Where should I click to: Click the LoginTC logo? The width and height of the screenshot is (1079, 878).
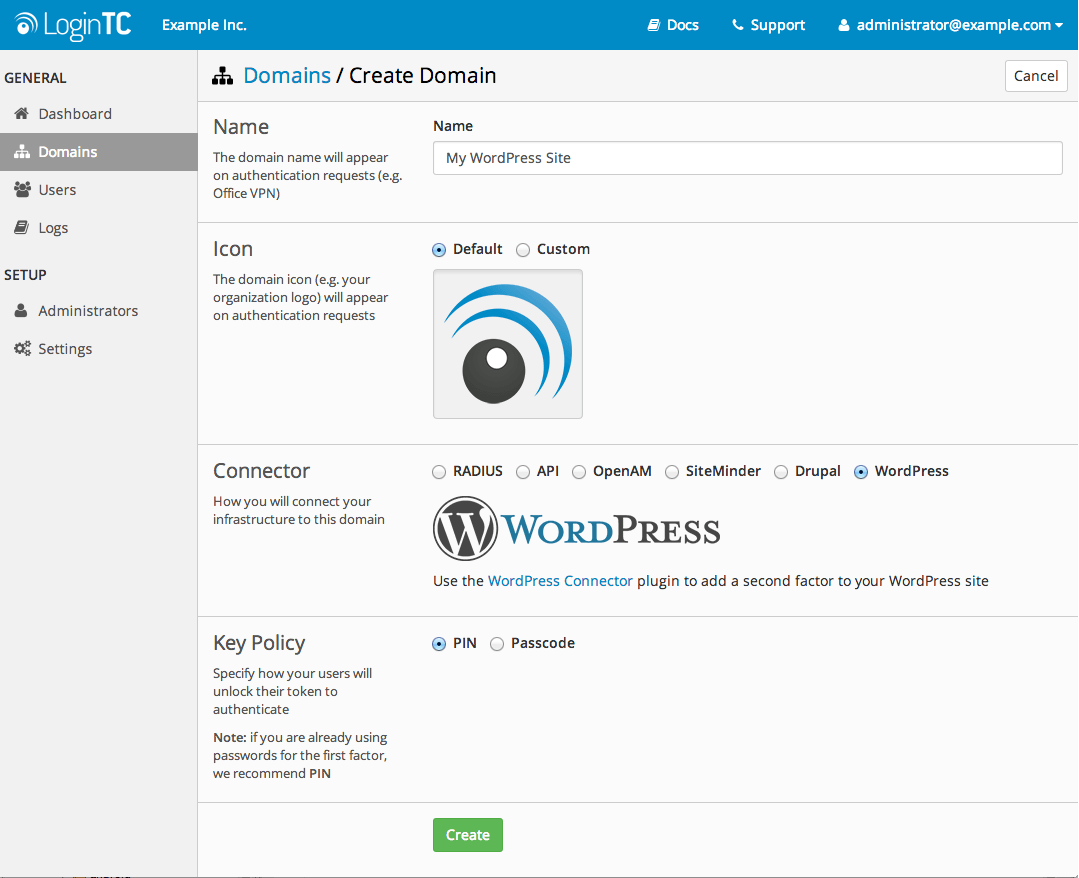click(73, 25)
